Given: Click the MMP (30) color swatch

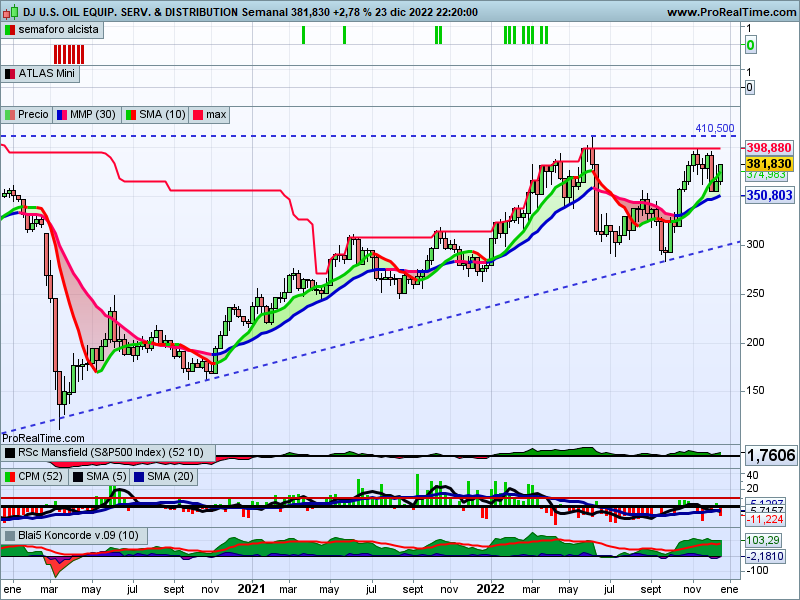Looking at the screenshot, I should pyautogui.click(x=62, y=115).
